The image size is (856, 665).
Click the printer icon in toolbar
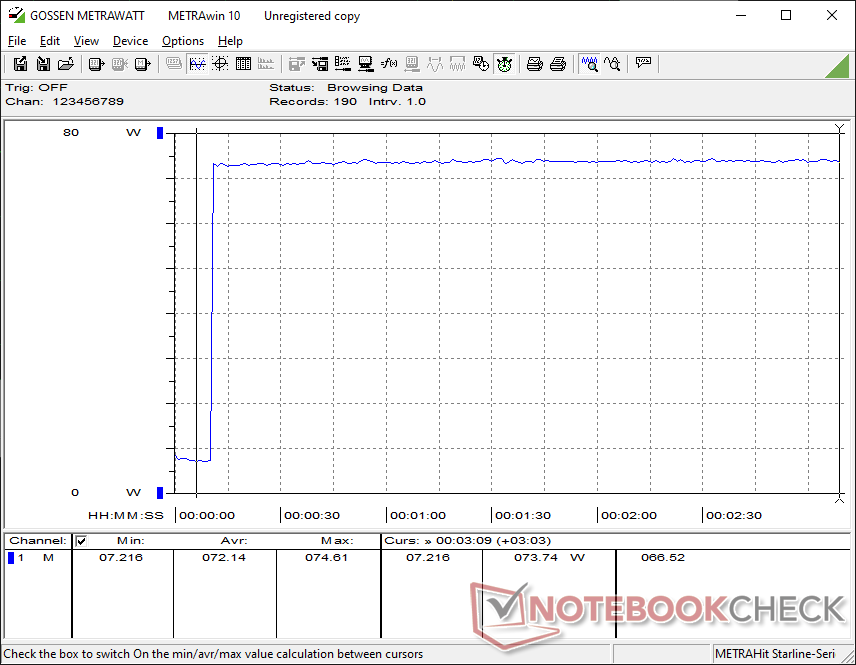(x=535, y=64)
